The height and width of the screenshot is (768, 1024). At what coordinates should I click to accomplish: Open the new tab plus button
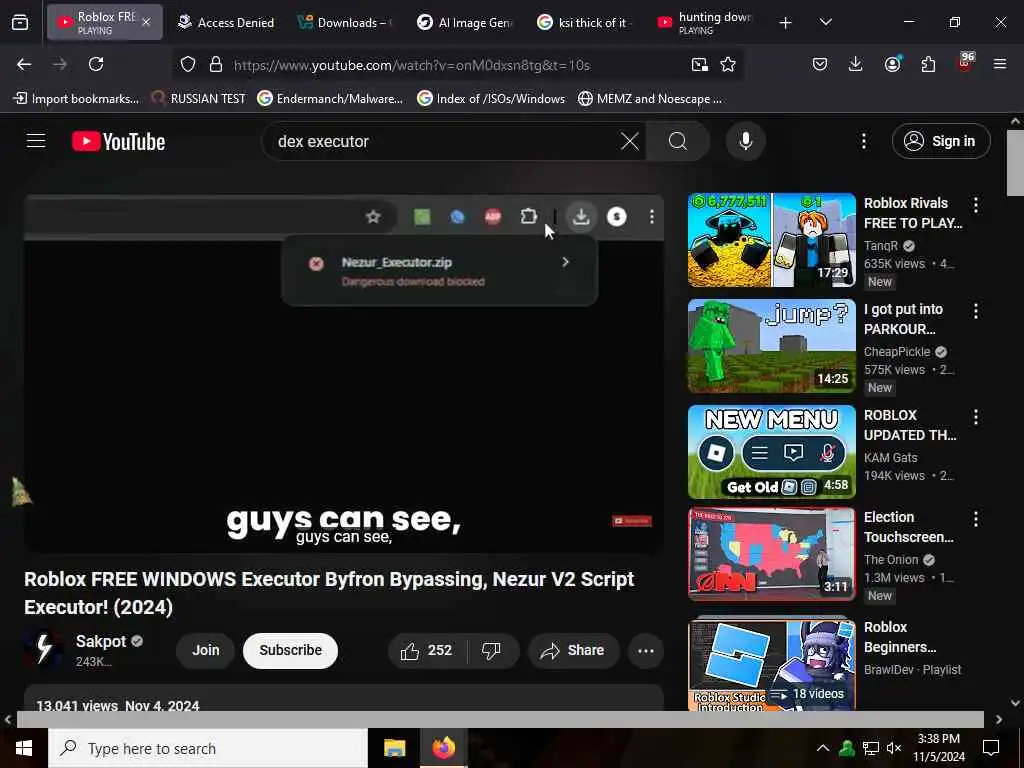coord(786,23)
